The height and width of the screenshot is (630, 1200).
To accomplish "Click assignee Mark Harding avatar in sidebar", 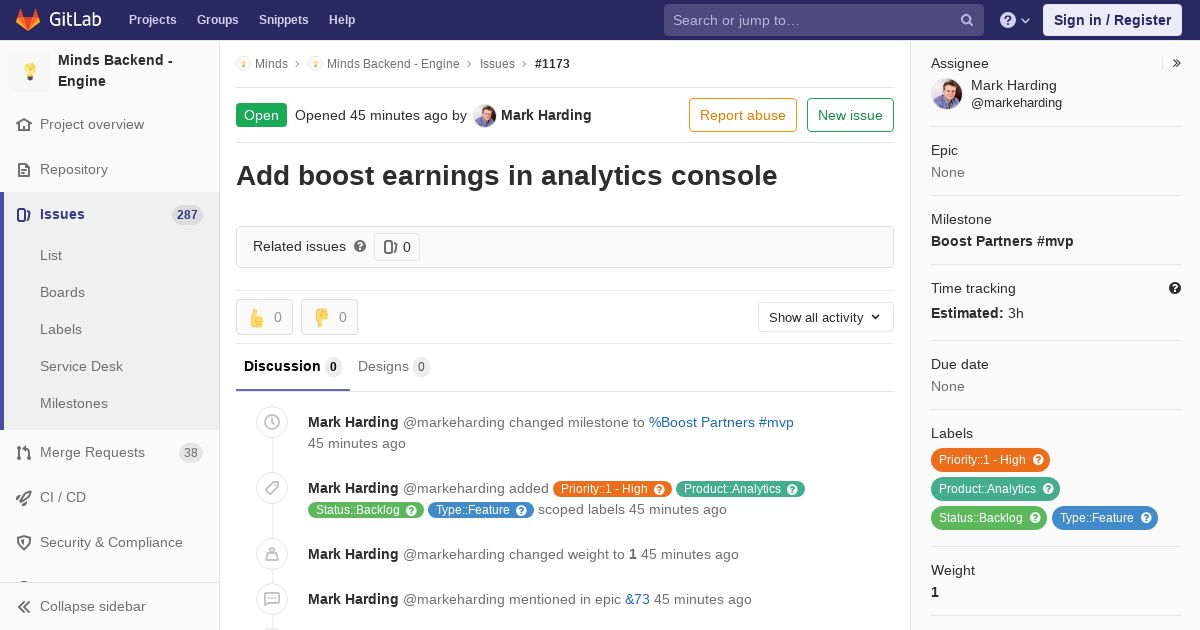I will tap(946, 94).
